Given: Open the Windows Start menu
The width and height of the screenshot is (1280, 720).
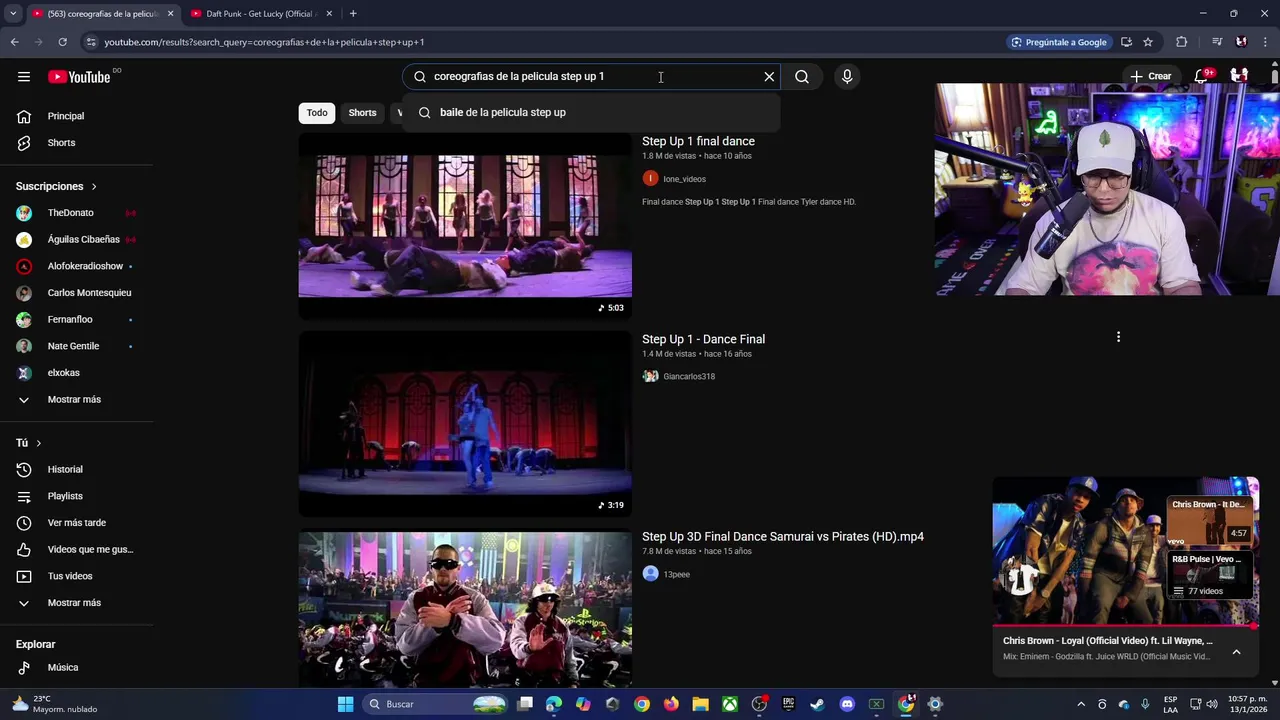Looking at the screenshot, I should coord(345,704).
